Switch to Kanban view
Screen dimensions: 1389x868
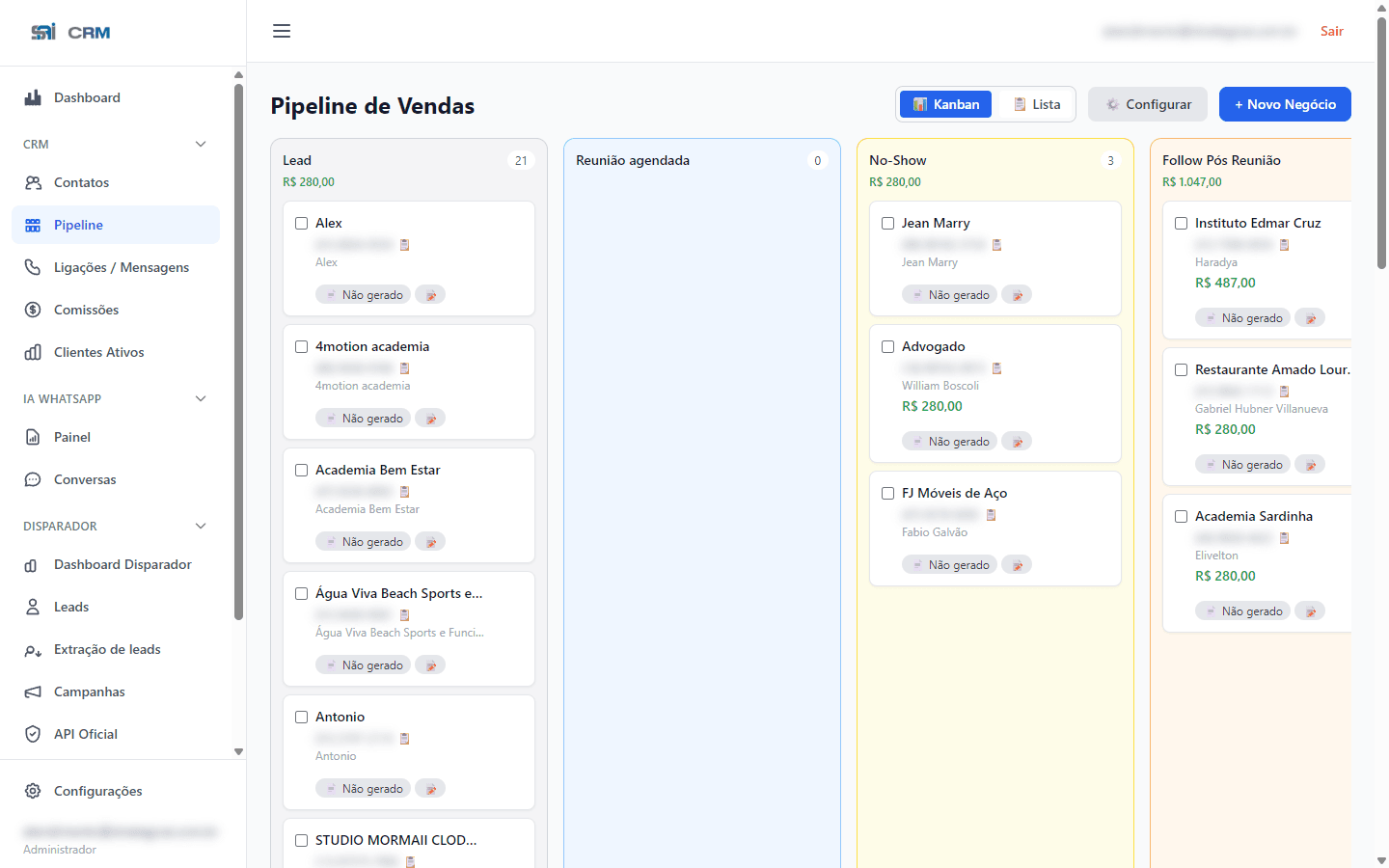pyautogui.click(x=945, y=104)
